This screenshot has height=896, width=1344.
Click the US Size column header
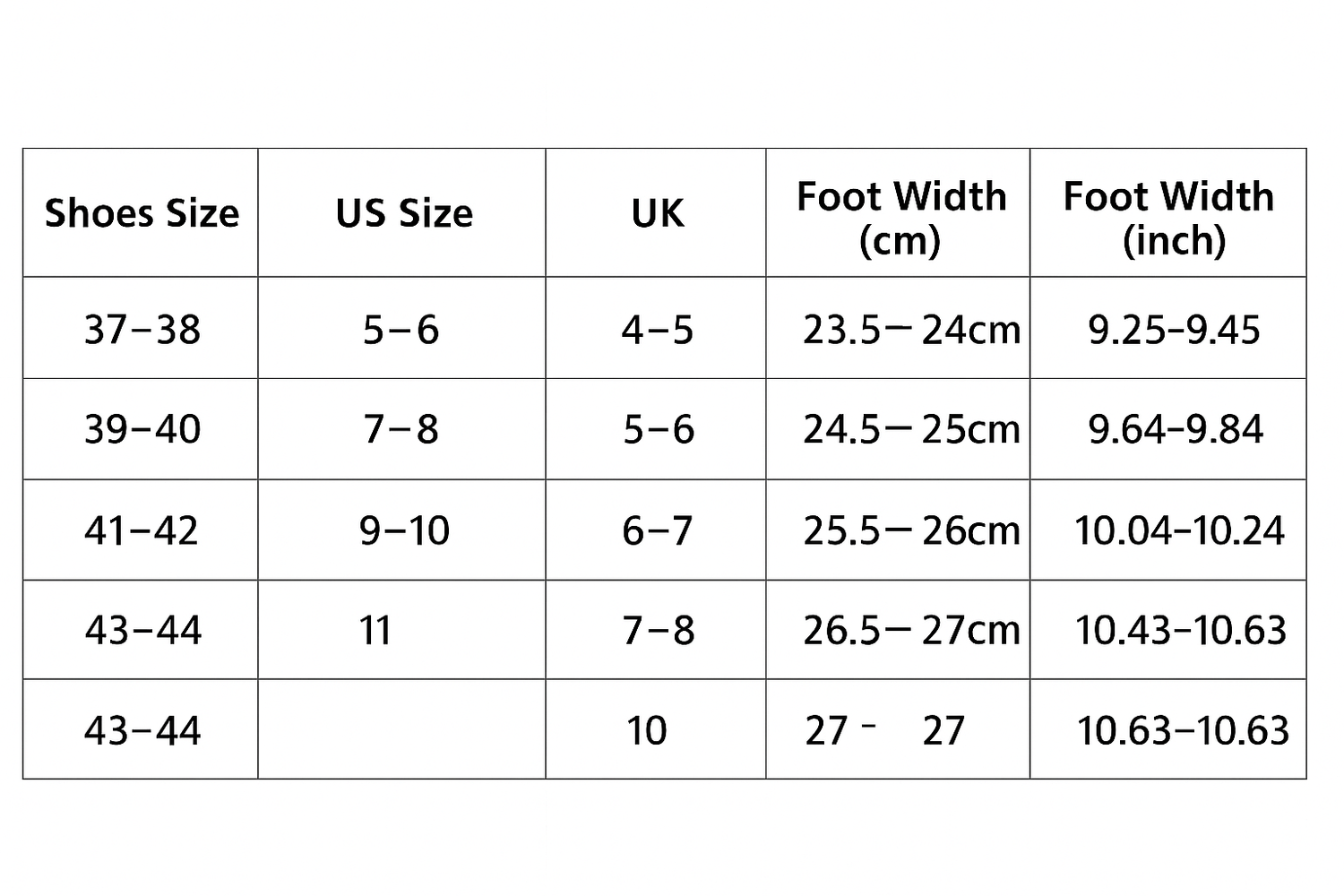coord(404,213)
